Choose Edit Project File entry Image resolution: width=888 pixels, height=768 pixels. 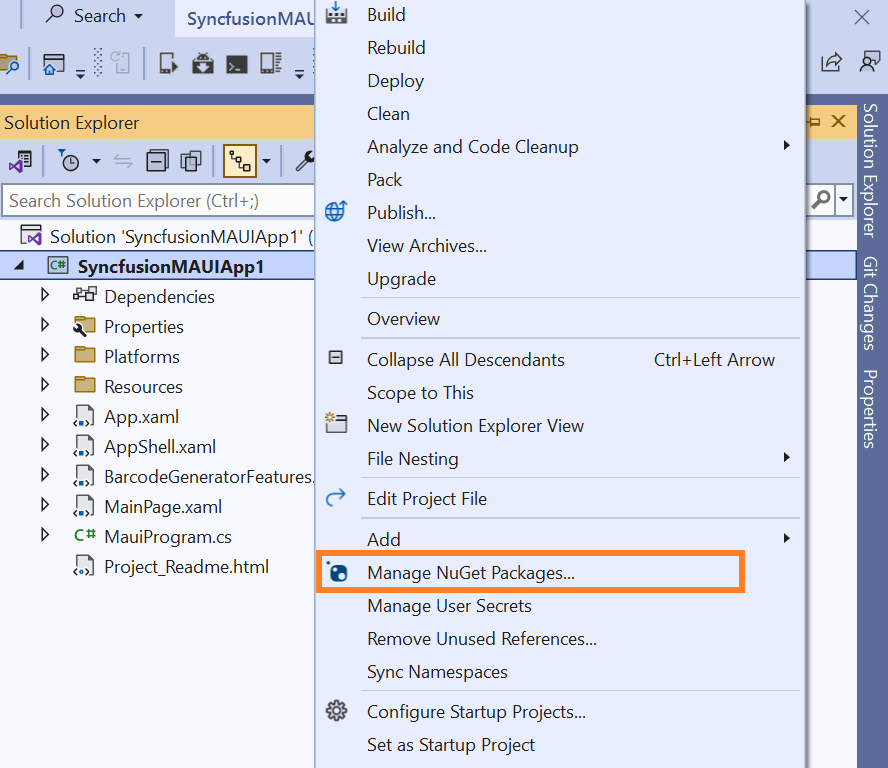point(560,498)
